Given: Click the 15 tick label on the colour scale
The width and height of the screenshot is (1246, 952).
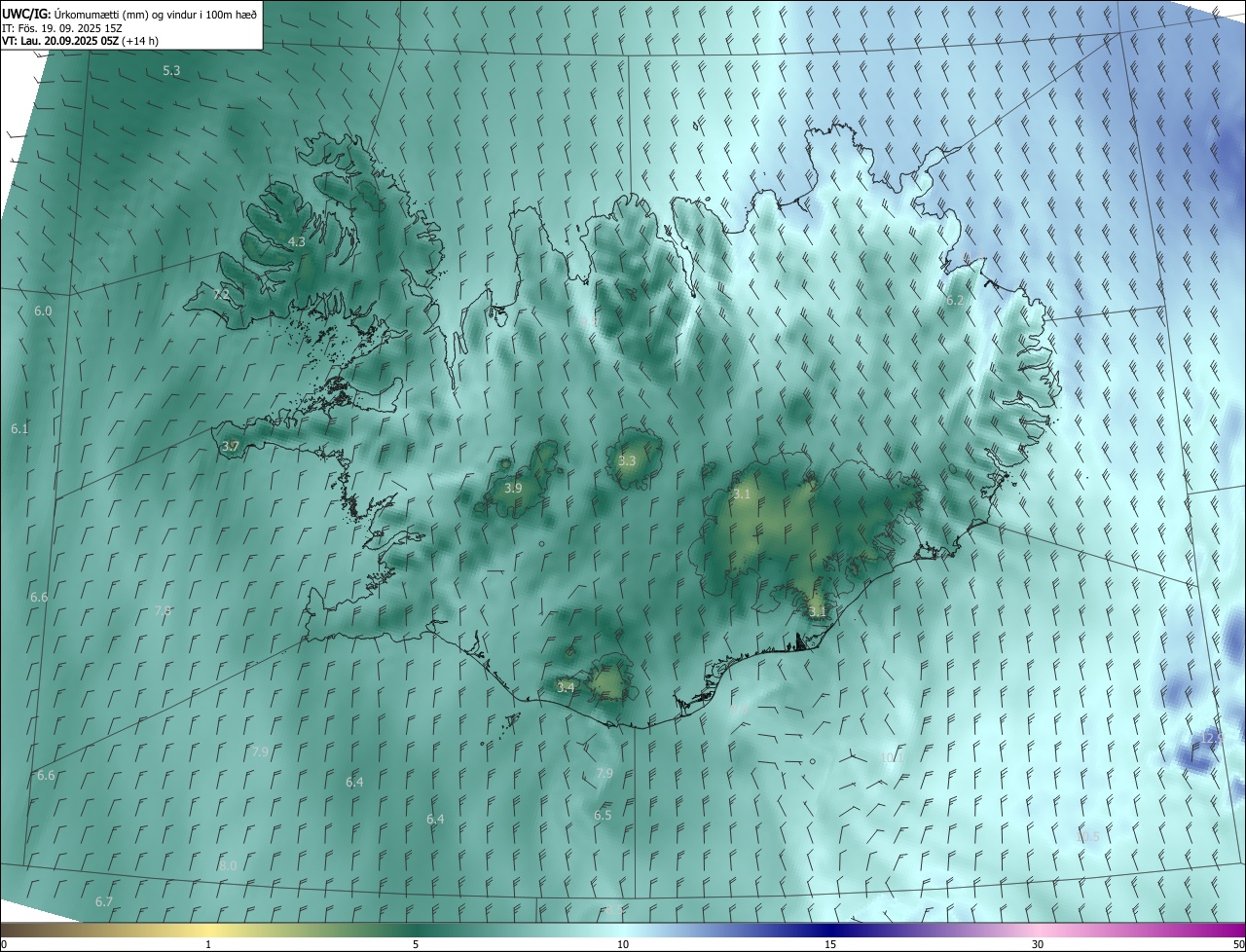Looking at the screenshot, I should [x=830, y=944].
